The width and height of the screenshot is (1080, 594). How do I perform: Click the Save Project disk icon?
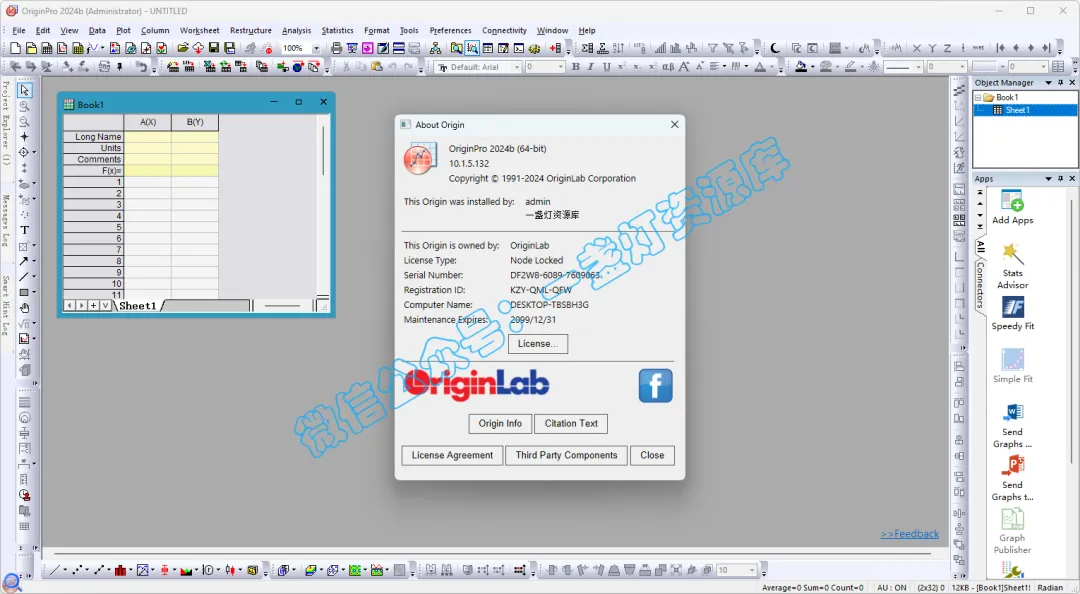214,48
